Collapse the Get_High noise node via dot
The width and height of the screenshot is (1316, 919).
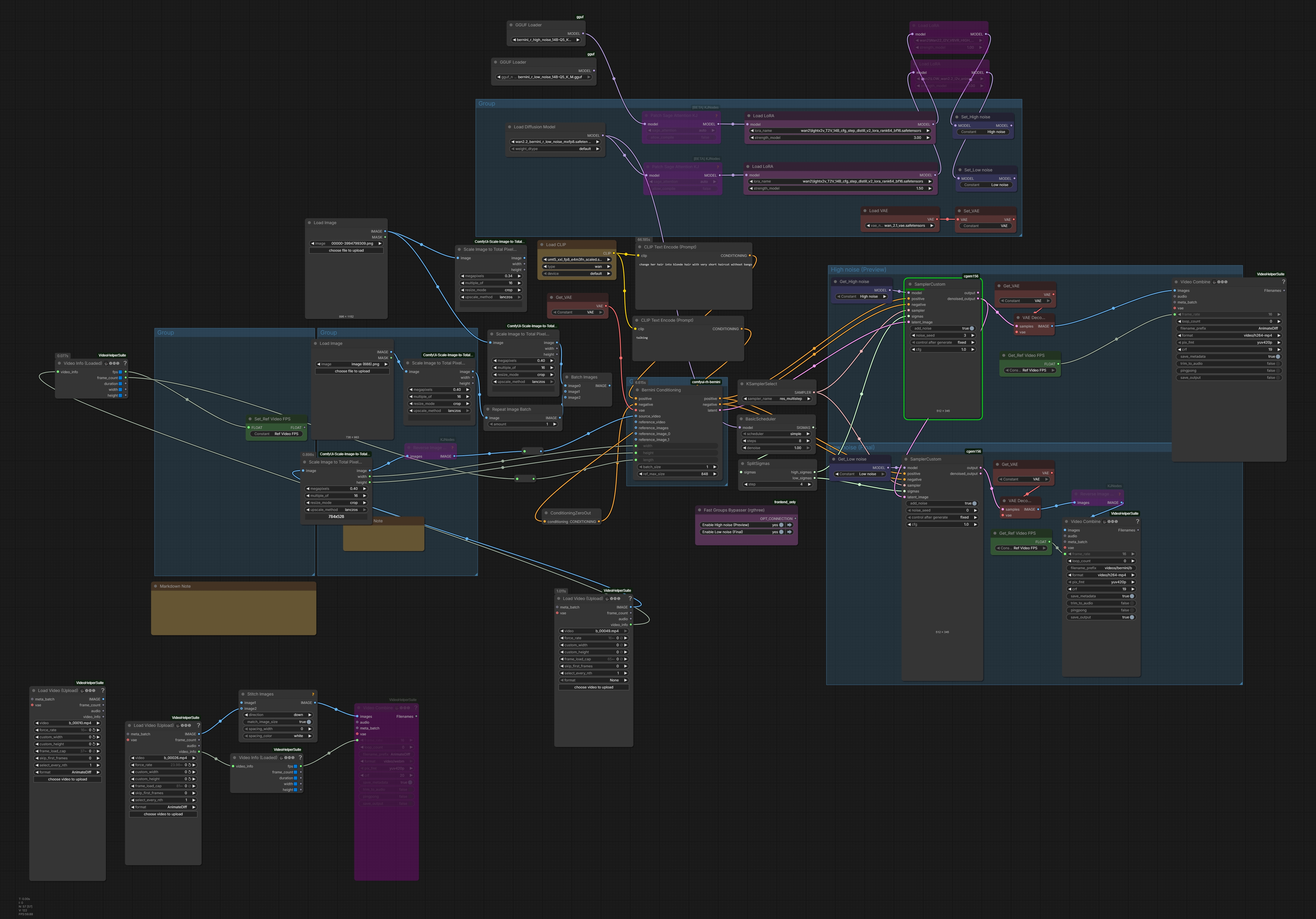coord(835,282)
